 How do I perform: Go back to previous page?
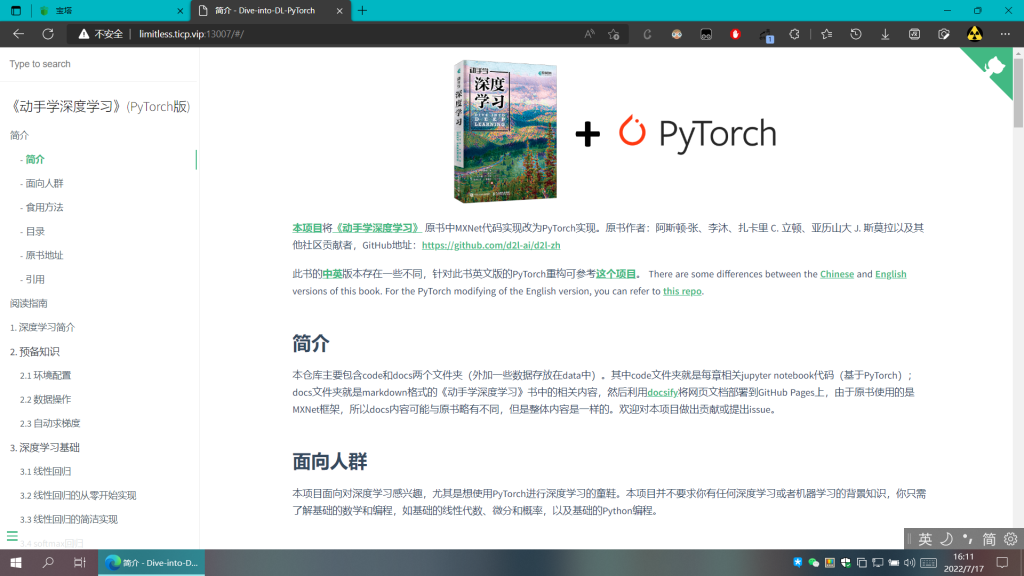[x=18, y=34]
